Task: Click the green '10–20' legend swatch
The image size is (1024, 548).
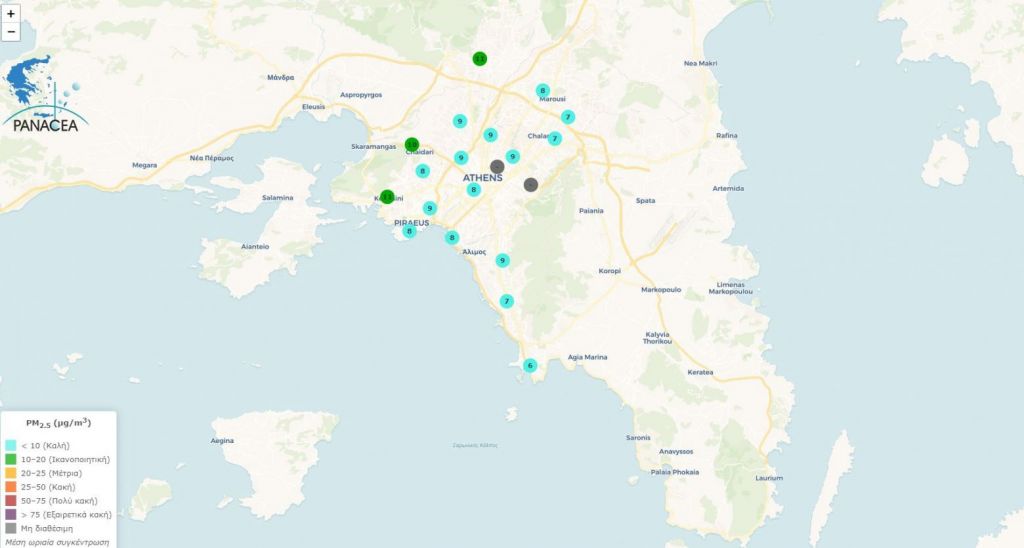Action: (x=11, y=459)
